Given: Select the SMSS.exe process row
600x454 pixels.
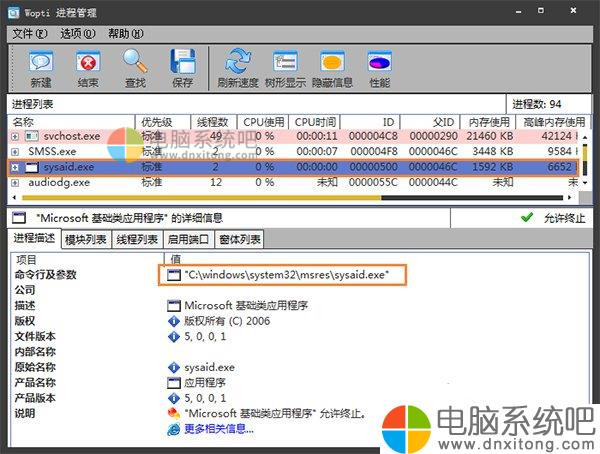Looking at the screenshot, I should (x=293, y=152).
